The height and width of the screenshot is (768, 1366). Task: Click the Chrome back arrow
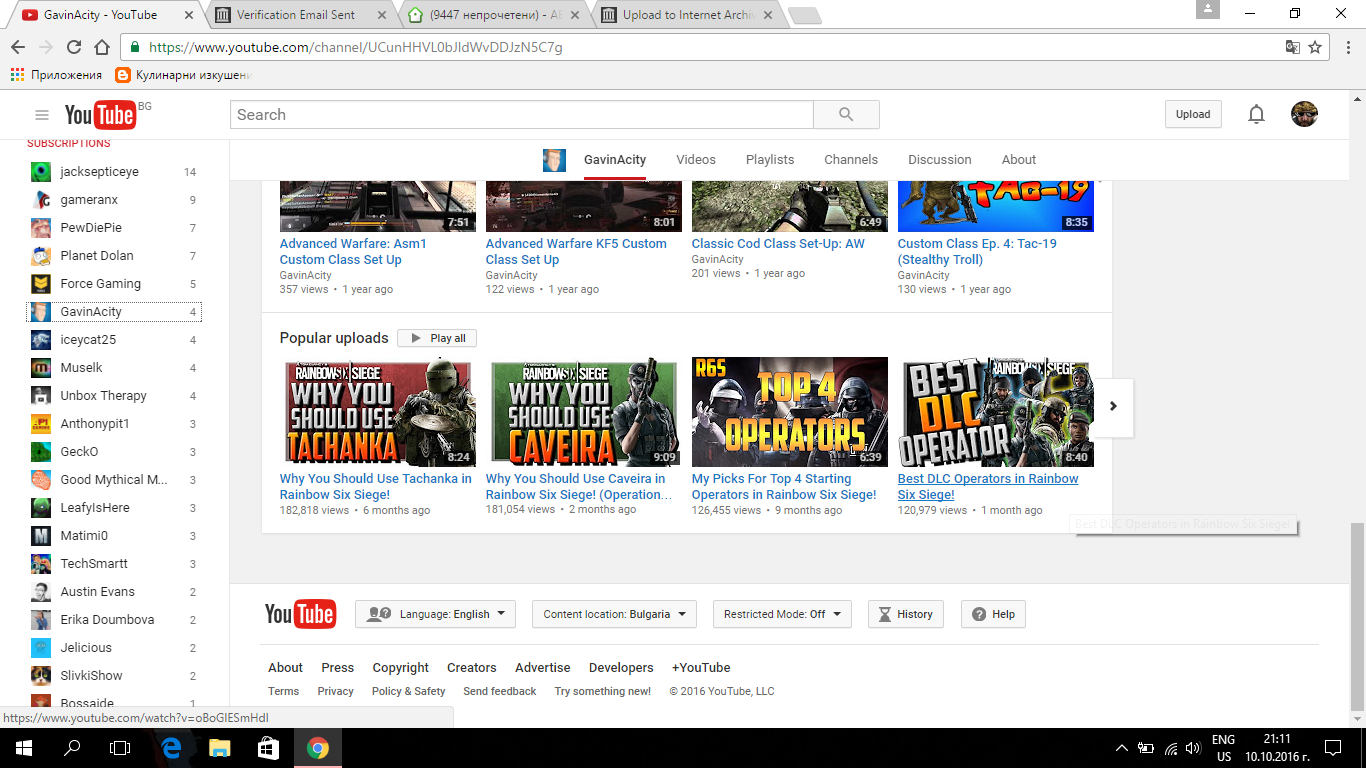click(x=17, y=47)
